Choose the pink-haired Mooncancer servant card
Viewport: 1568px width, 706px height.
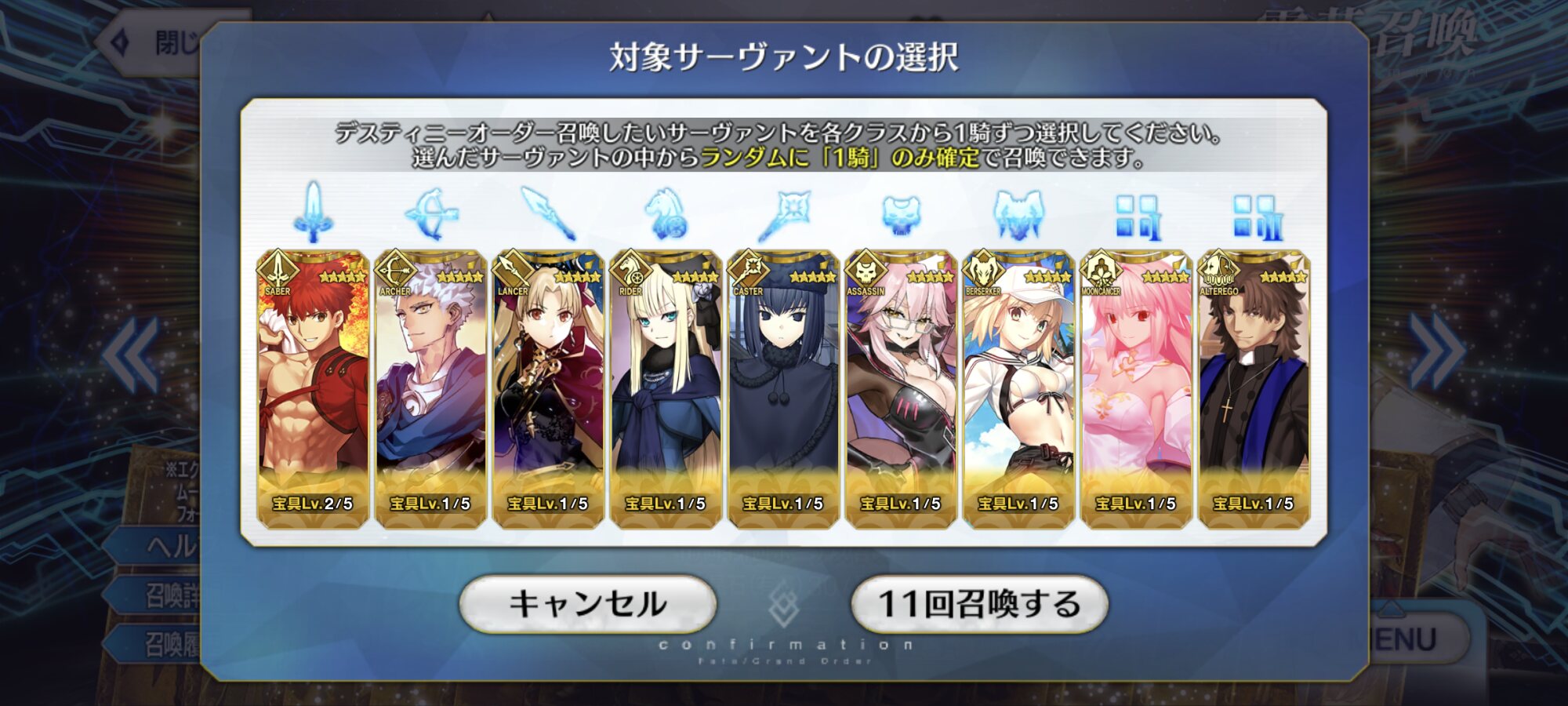(x=1136, y=388)
